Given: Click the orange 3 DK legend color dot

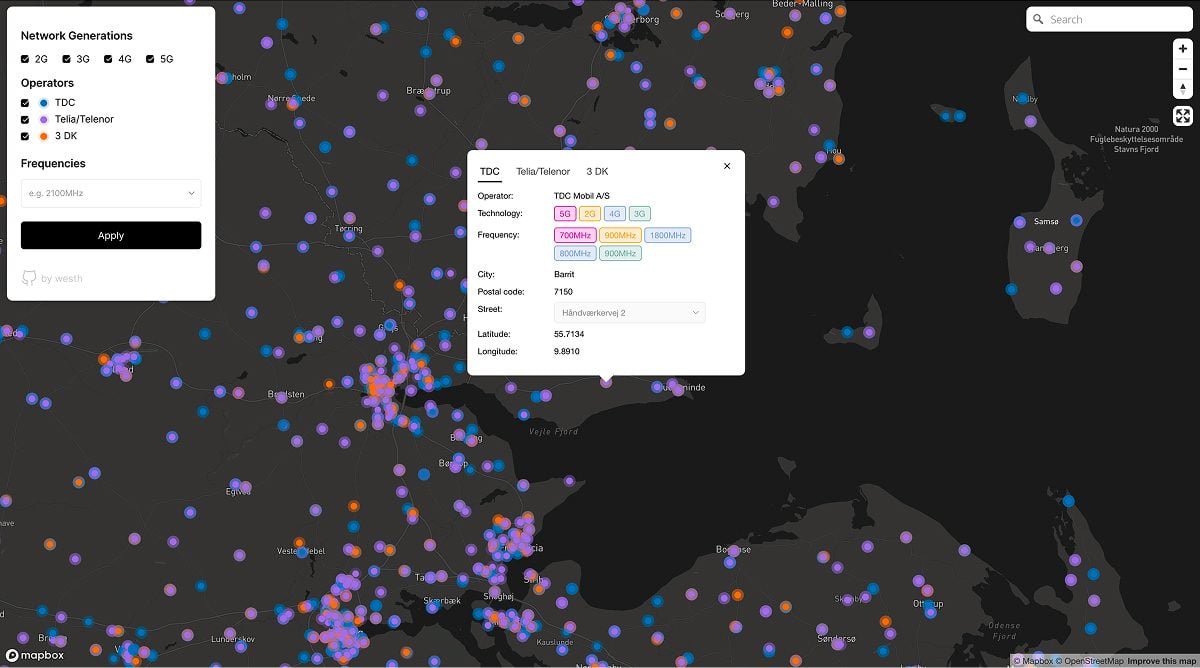Looking at the screenshot, I should point(44,136).
